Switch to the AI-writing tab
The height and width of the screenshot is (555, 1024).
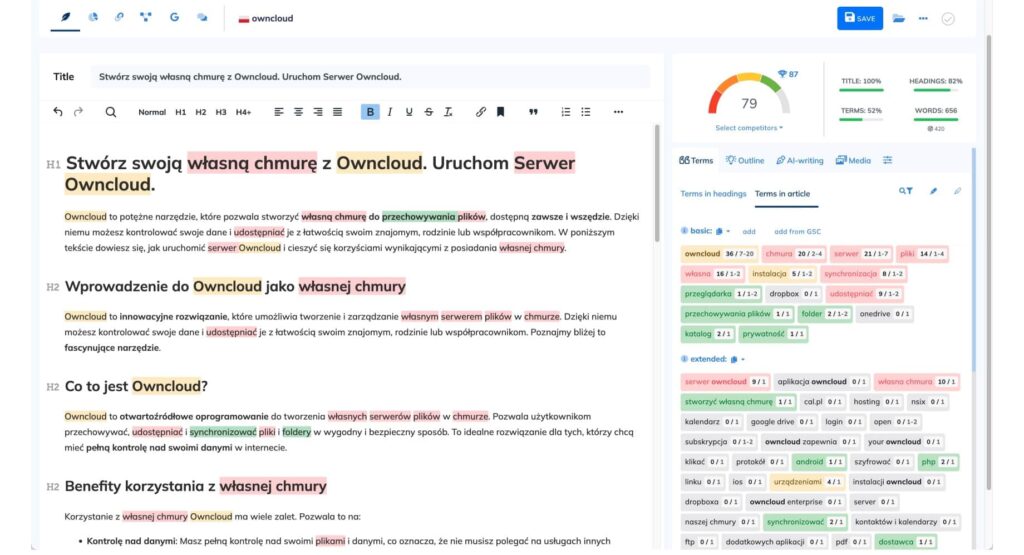800,160
